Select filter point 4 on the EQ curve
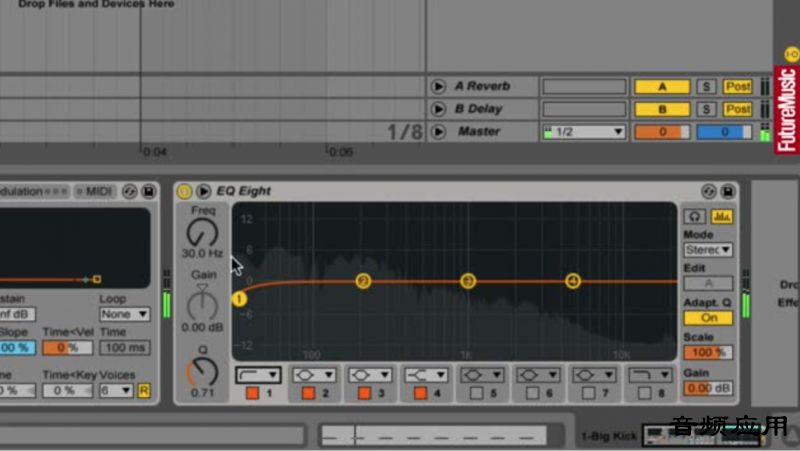800x451 pixels. pyautogui.click(x=573, y=281)
